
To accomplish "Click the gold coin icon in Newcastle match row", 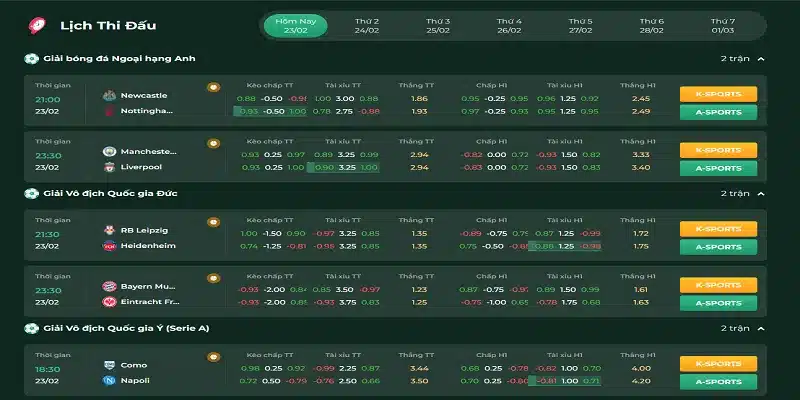I will click(214, 87).
